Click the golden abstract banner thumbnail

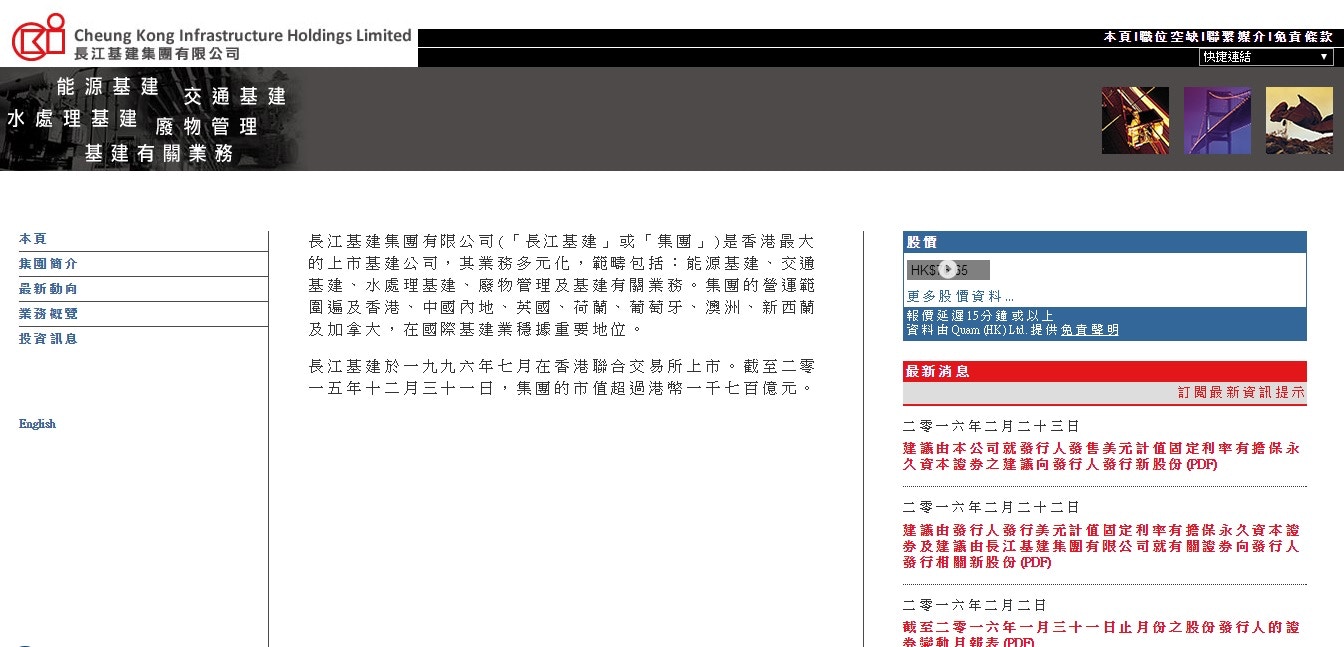(1135, 119)
